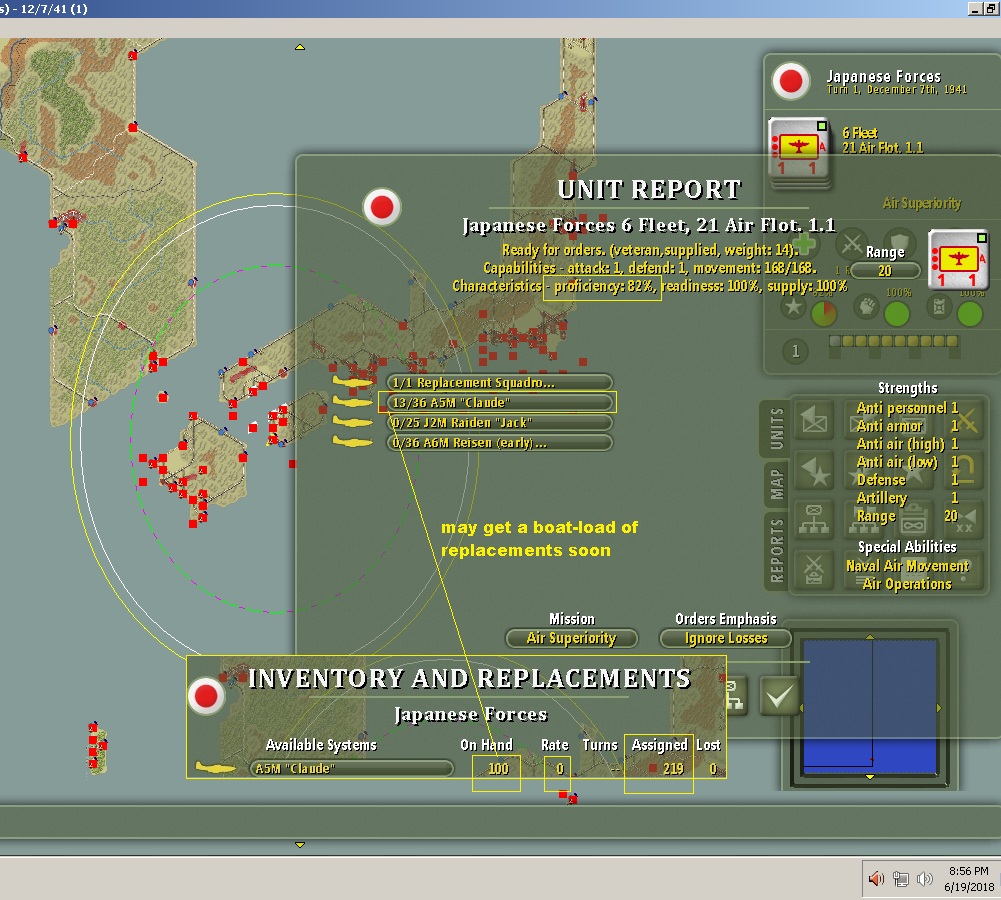Switch to the MAP tab

click(x=776, y=484)
